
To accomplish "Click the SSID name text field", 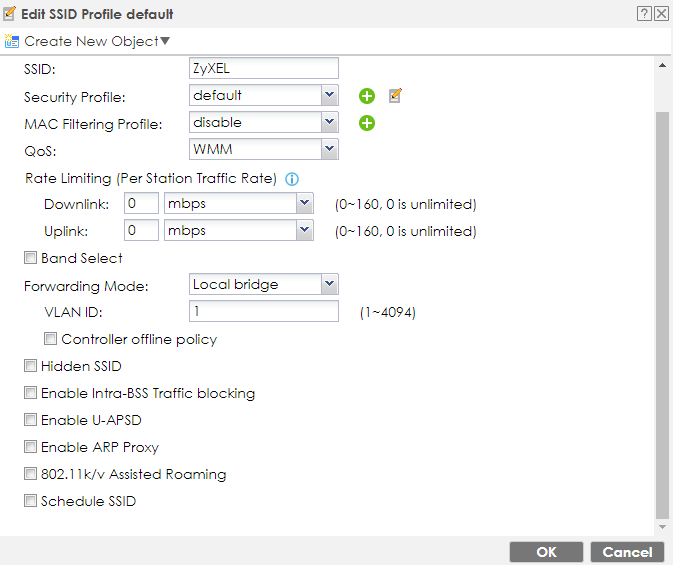I will (263, 68).
